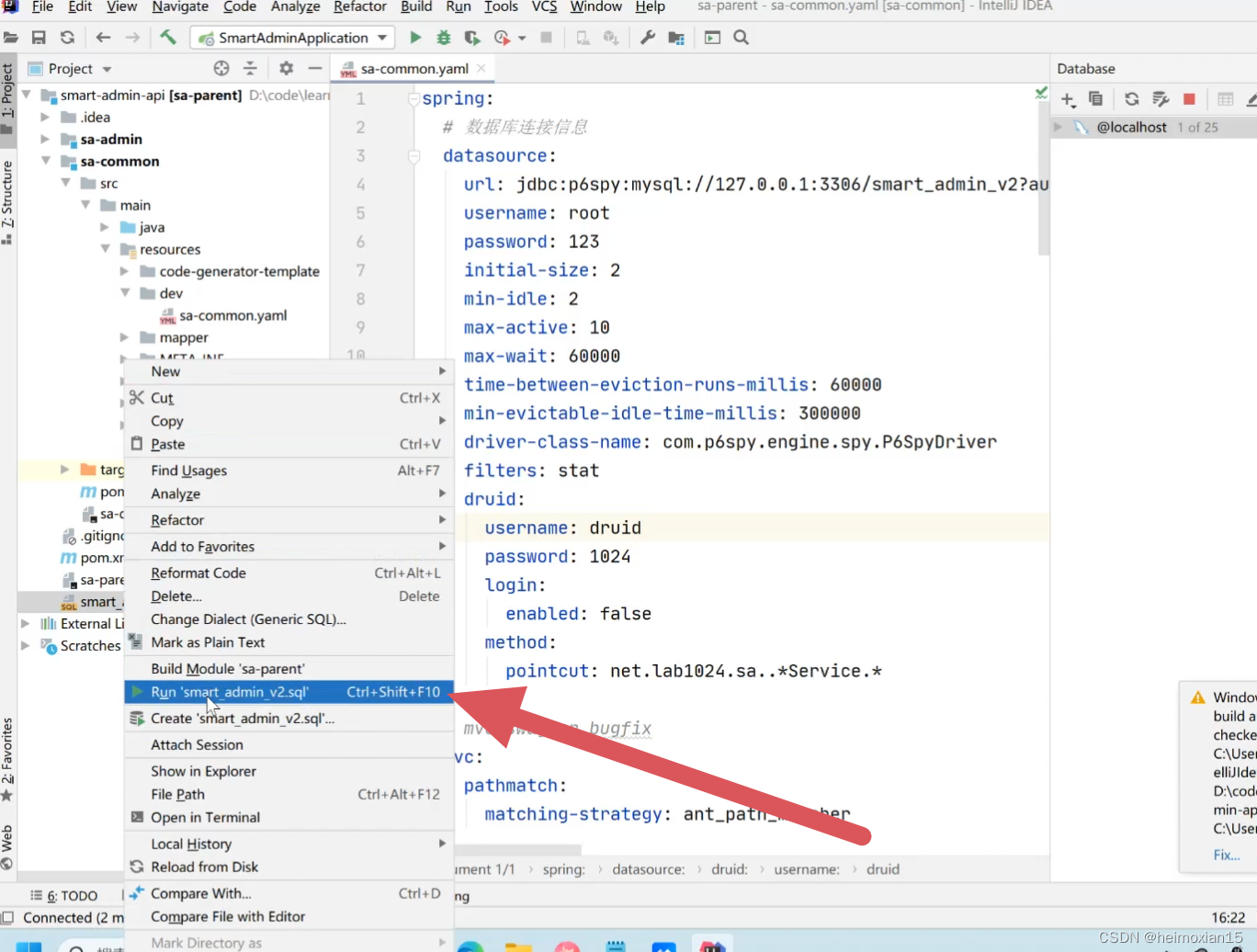Open the Search Everywhere magnifier
The image size is (1257, 952).
(x=742, y=38)
